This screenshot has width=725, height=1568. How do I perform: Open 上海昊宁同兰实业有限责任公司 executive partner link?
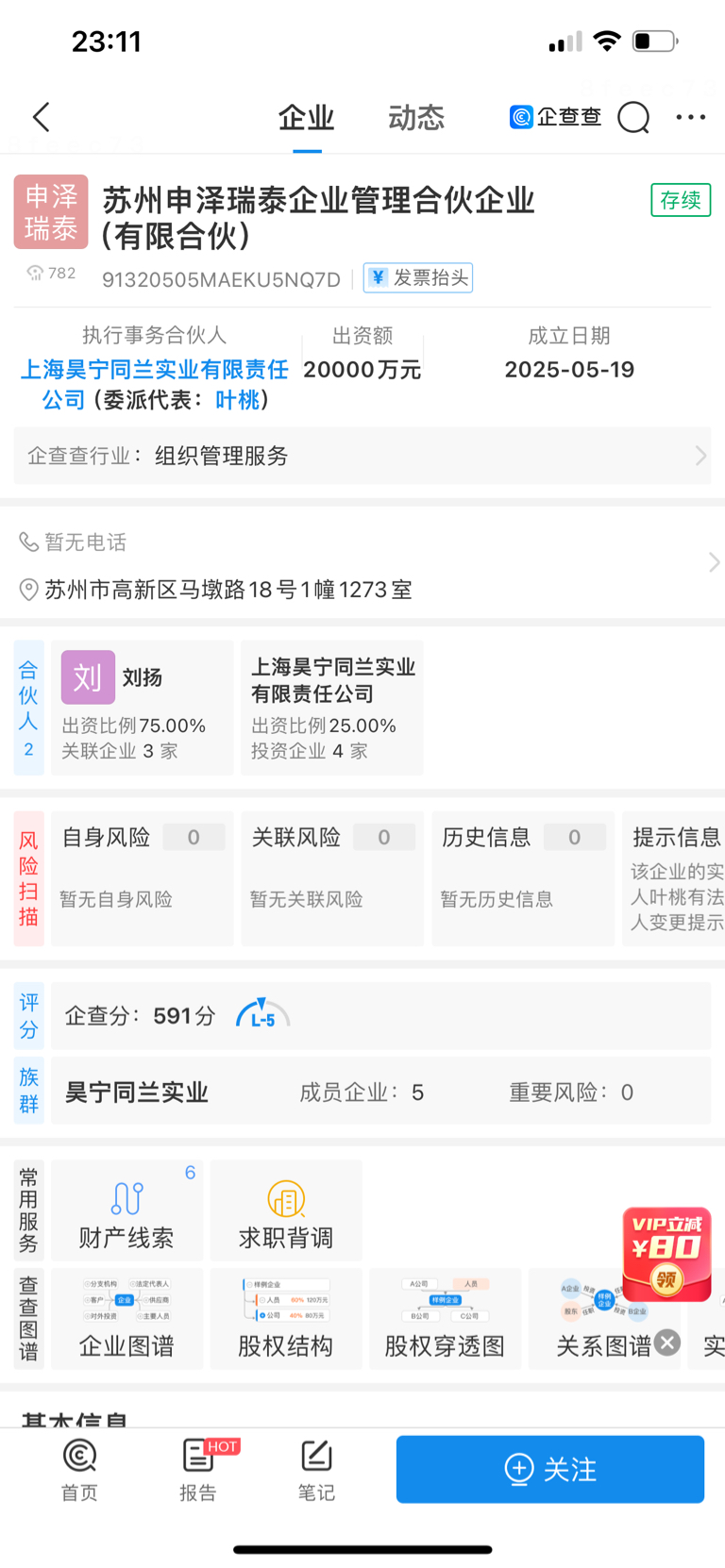tap(155, 383)
